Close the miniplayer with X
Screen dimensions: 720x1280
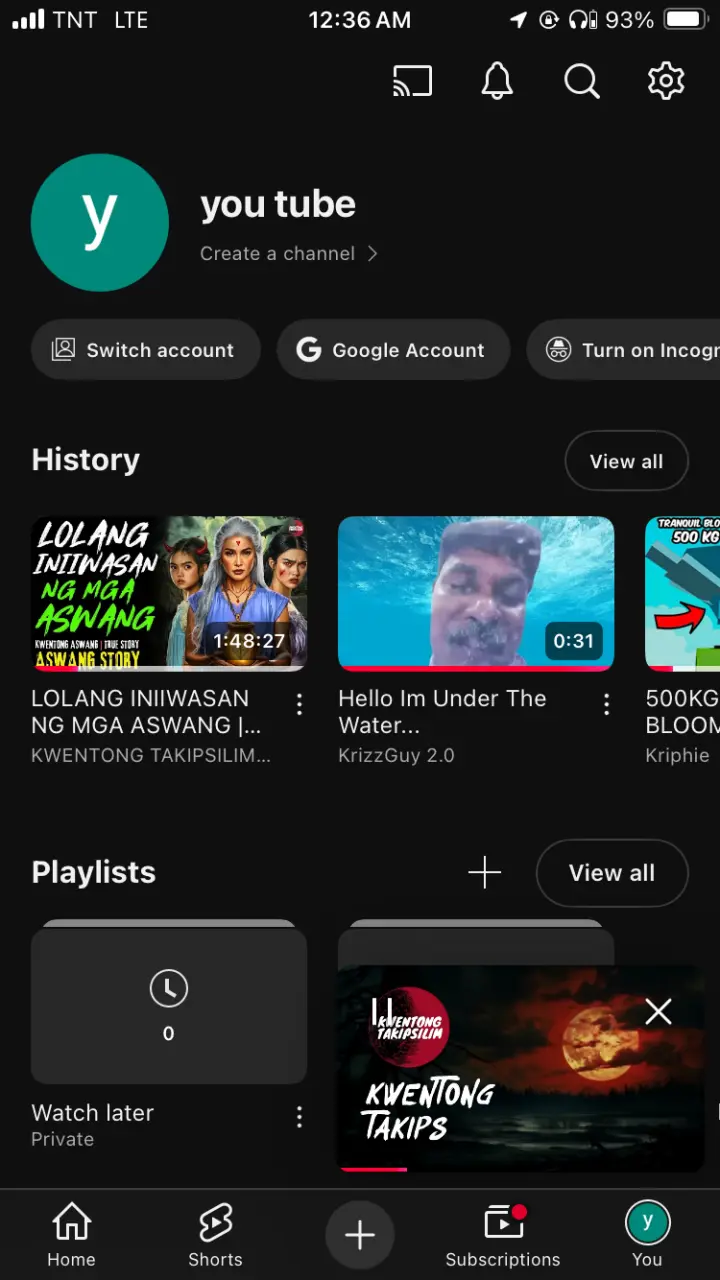[658, 1011]
